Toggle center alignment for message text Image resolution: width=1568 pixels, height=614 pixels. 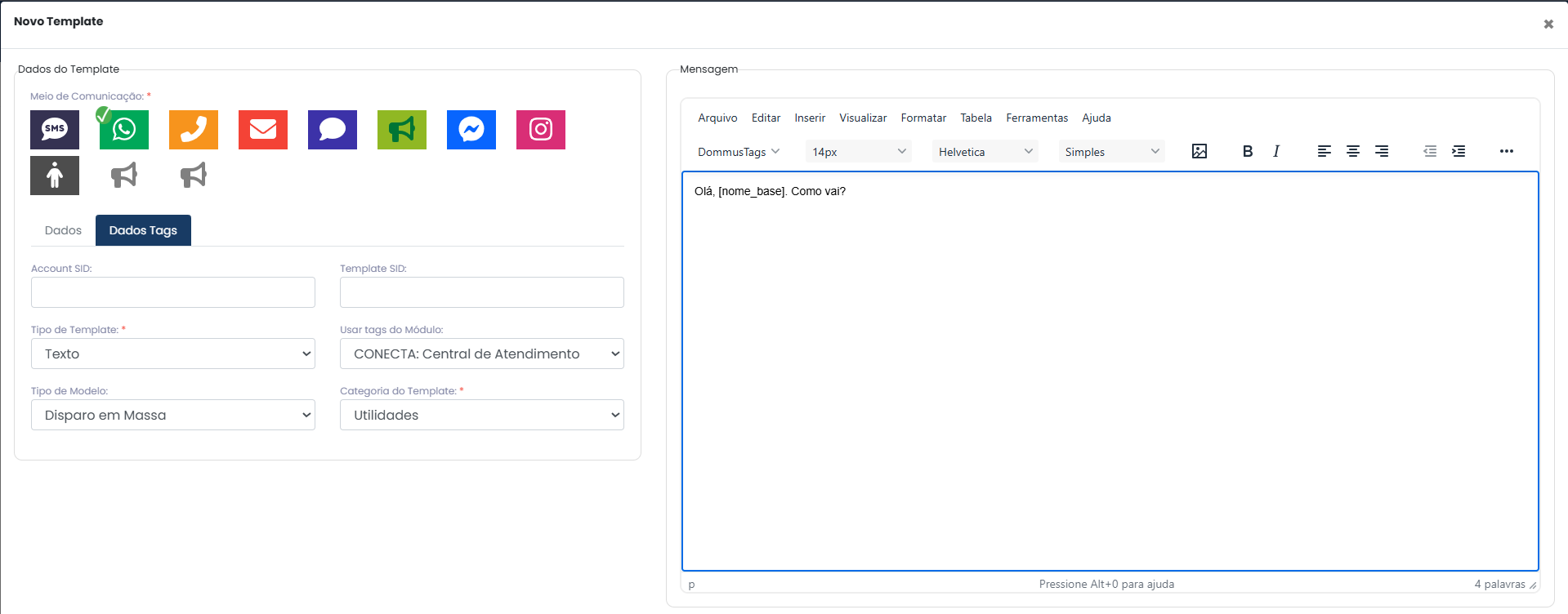click(x=1353, y=151)
